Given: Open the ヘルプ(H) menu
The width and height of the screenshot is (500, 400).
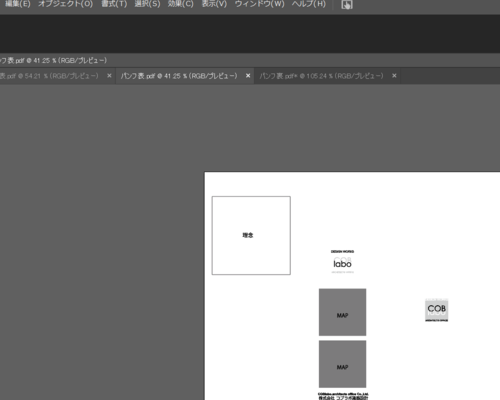Looking at the screenshot, I should [309, 4].
